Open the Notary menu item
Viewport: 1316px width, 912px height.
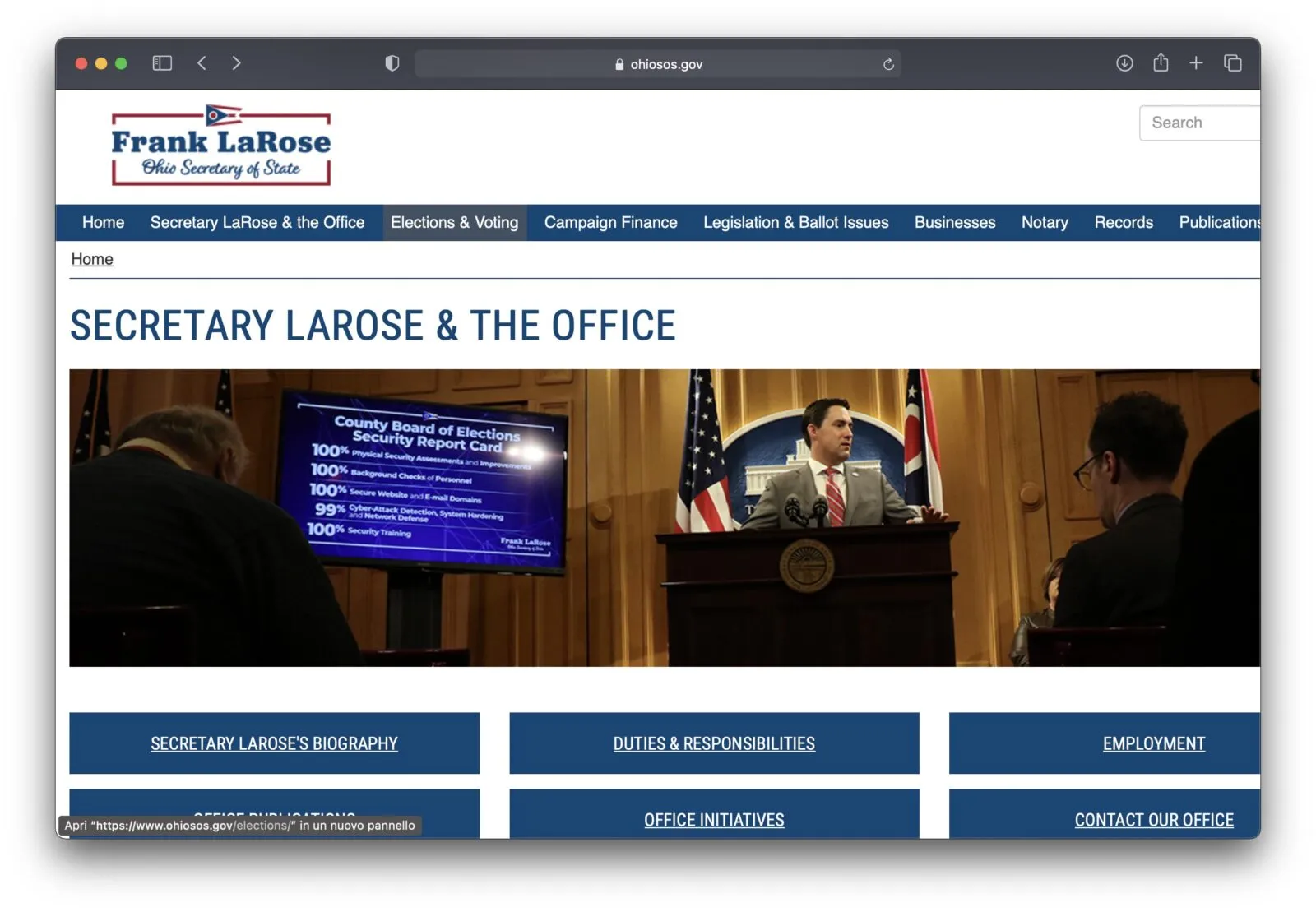coord(1045,223)
